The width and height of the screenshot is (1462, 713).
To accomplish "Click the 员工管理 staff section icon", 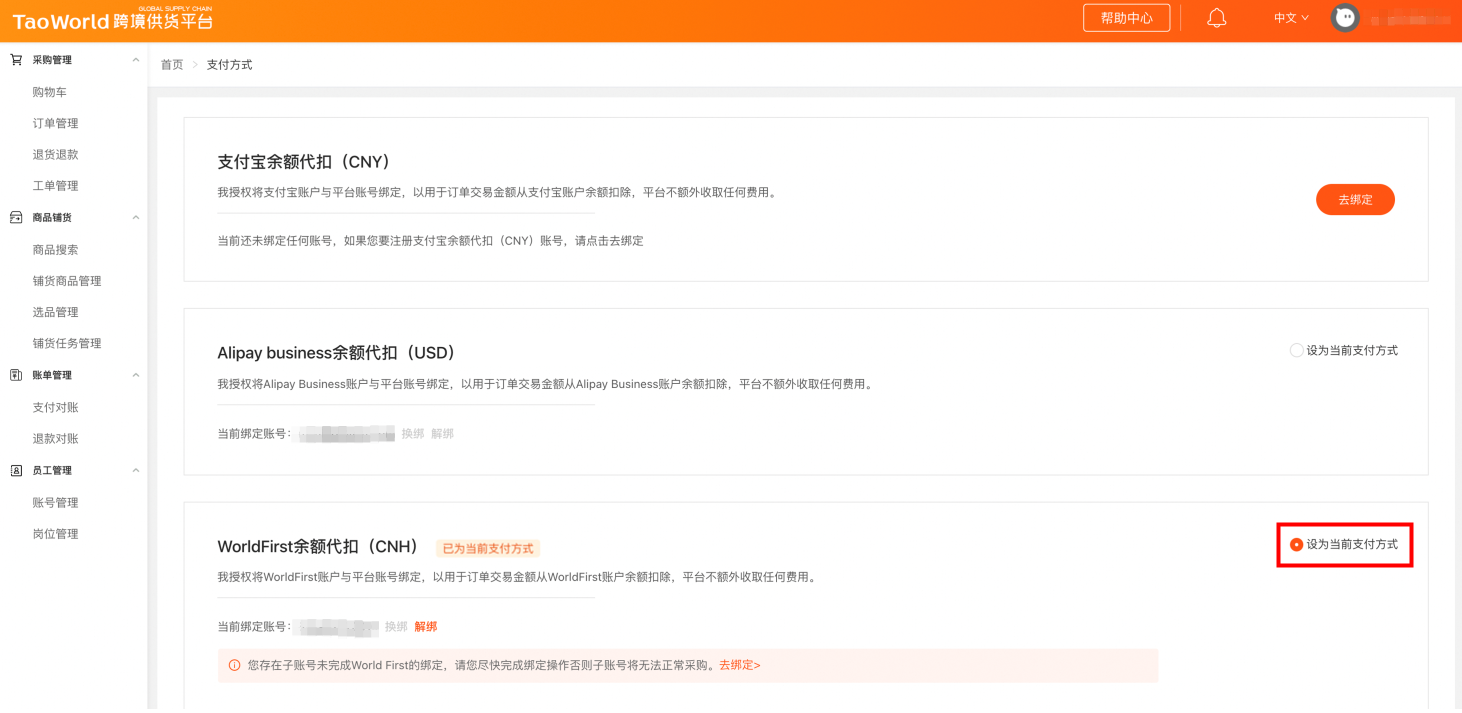I will pyautogui.click(x=15, y=470).
